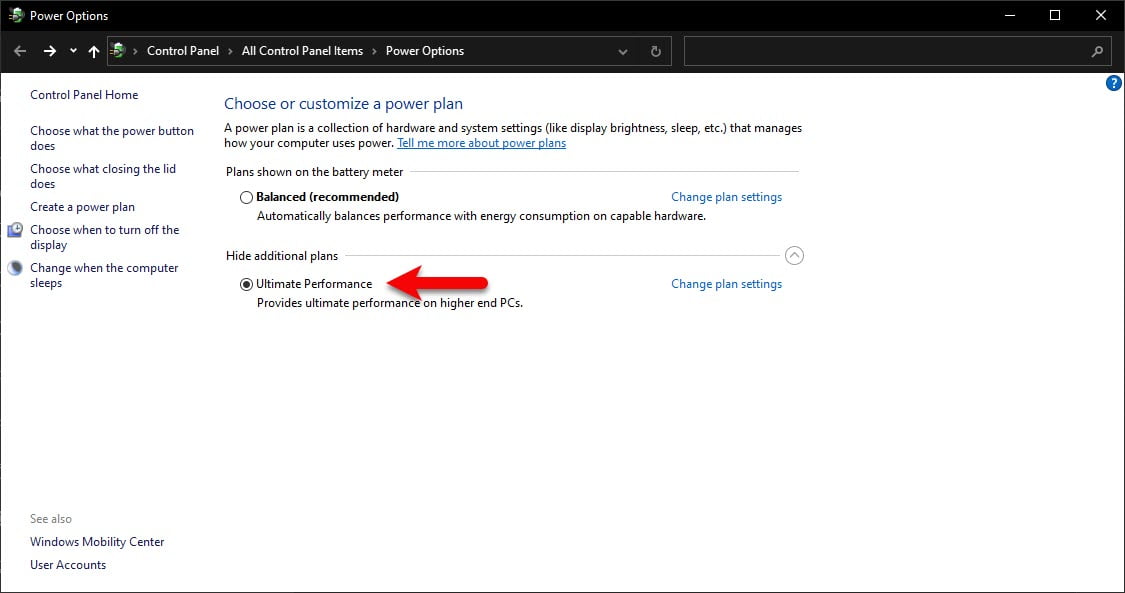This screenshot has width=1125, height=593.
Task: Select Power Options breadcrumb segment
Action: pyautogui.click(x=425, y=51)
